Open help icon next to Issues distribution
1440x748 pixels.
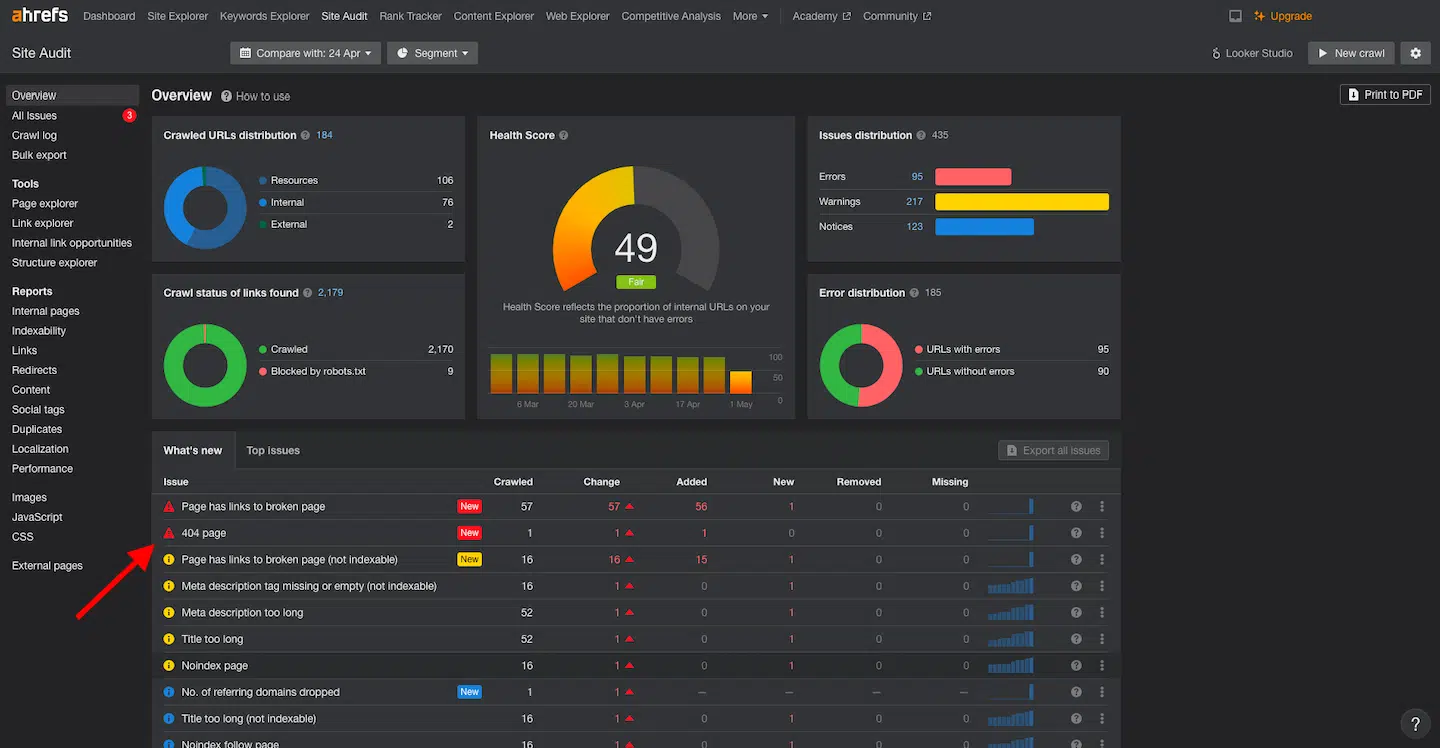click(922, 135)
